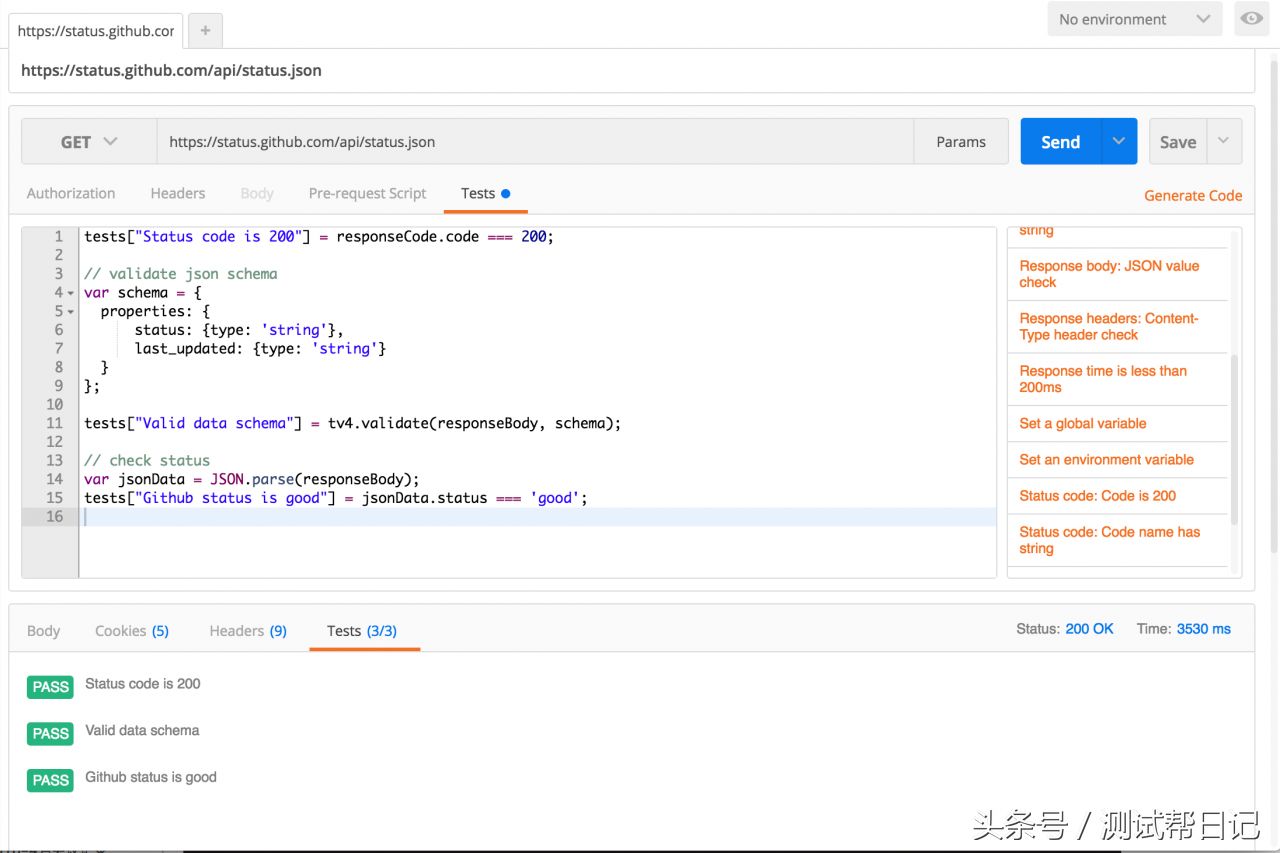This screenshot has width=1280, height=853.
Task: Open a new request tab with plus icon
Action: (x=205, y=31)
